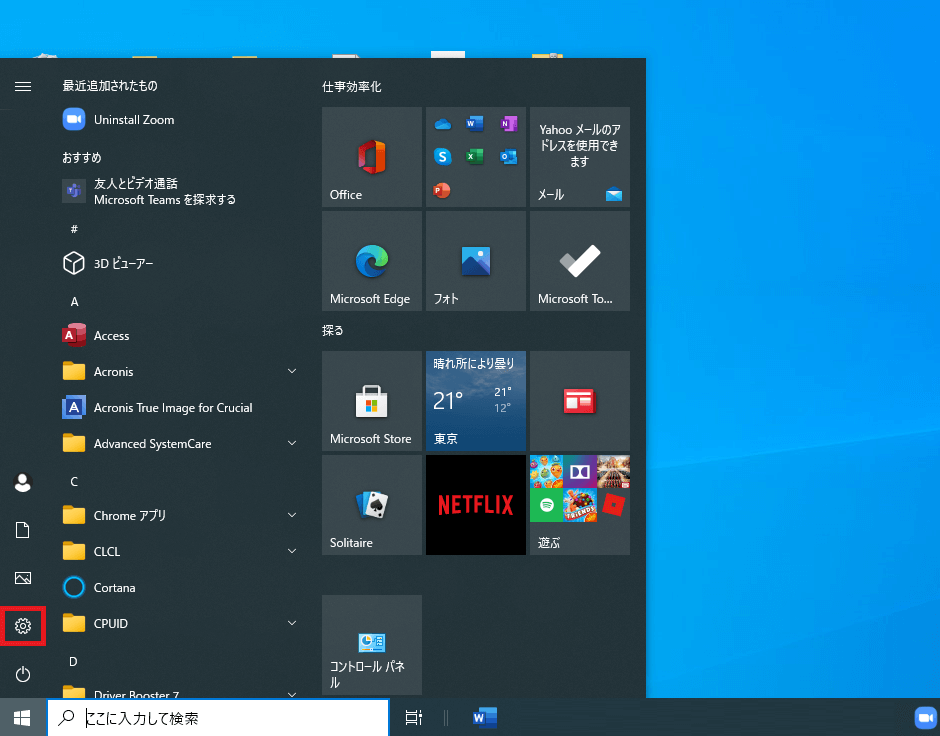Open the Microsoft Store tile
Screen dimensions: 940x736
tap(371, 401)
